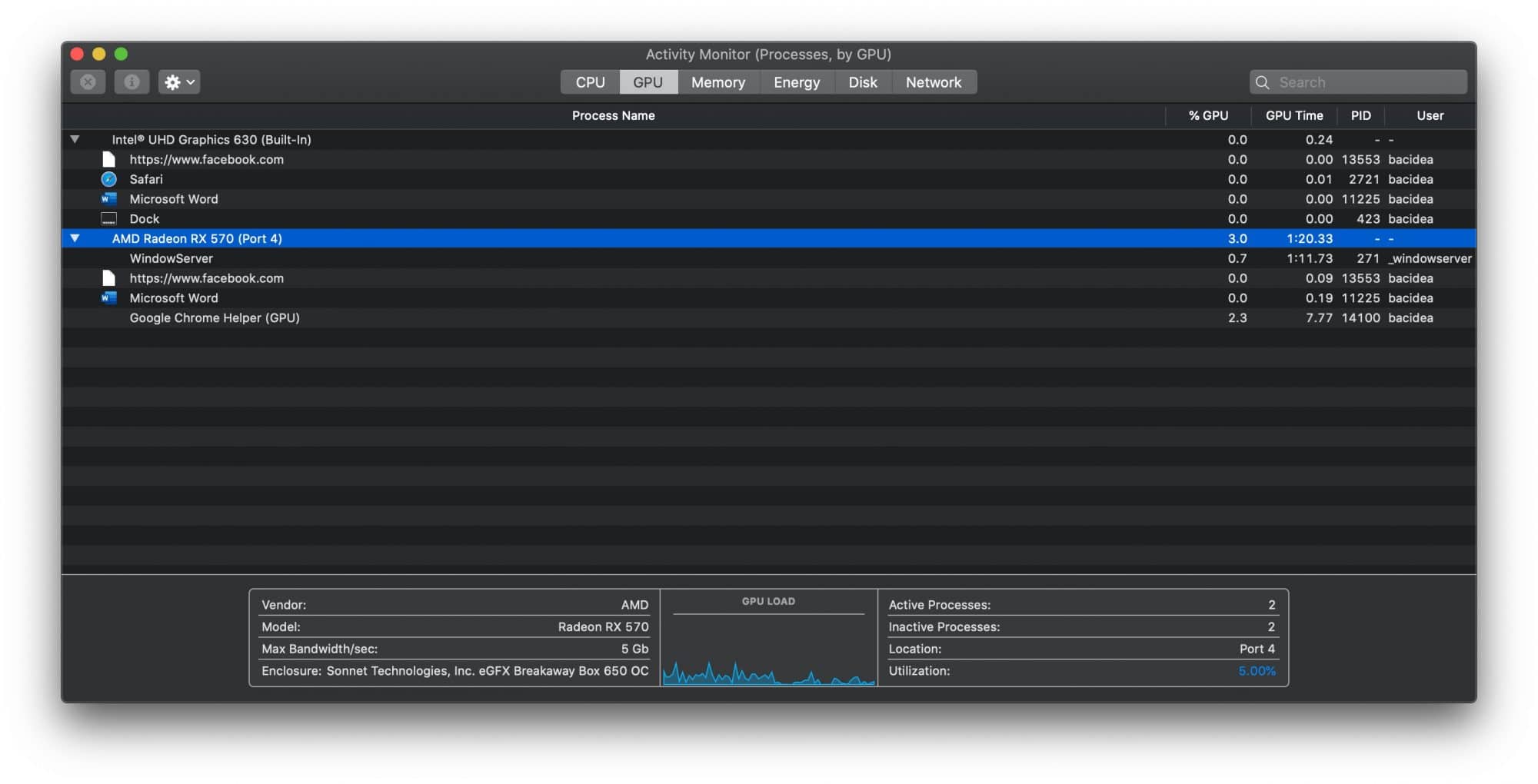
Task: Open the Energy tab
Action: [797, 82]
